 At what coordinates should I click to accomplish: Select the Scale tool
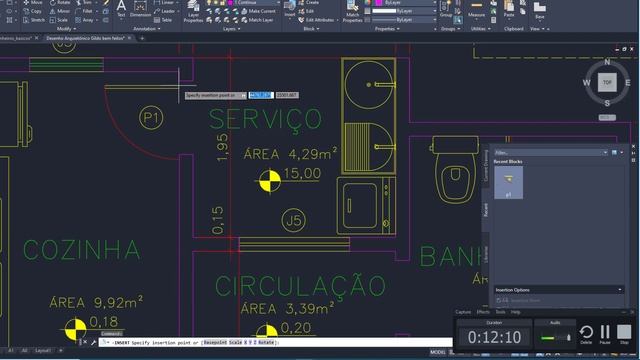pyautogui.click(x=59, y=20)
